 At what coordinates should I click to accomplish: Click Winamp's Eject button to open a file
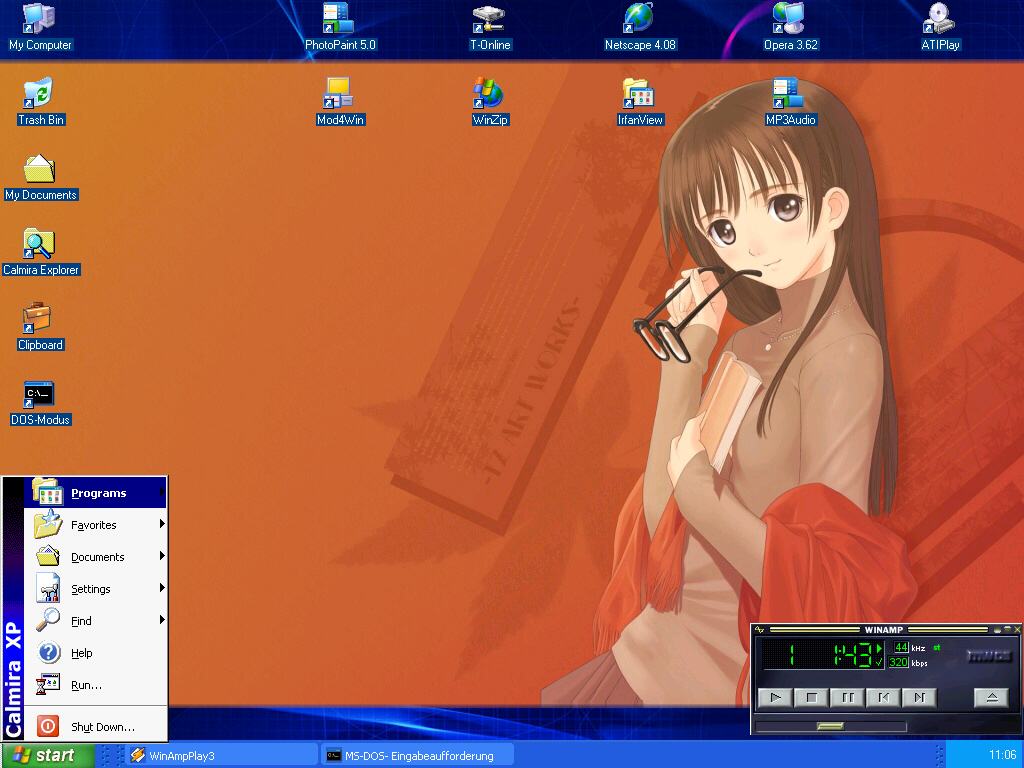point(991,697)
